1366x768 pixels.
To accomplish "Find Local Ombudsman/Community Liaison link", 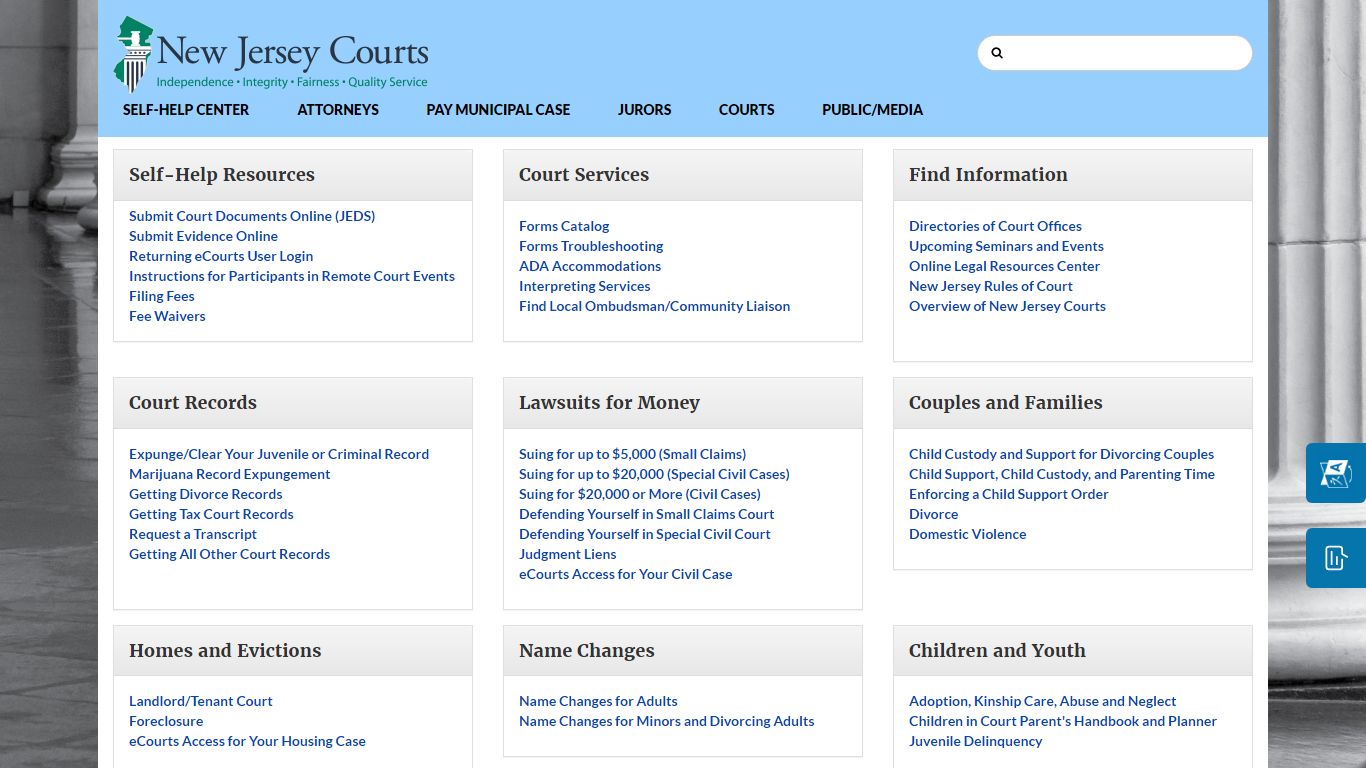I will (x=654, y=306).
